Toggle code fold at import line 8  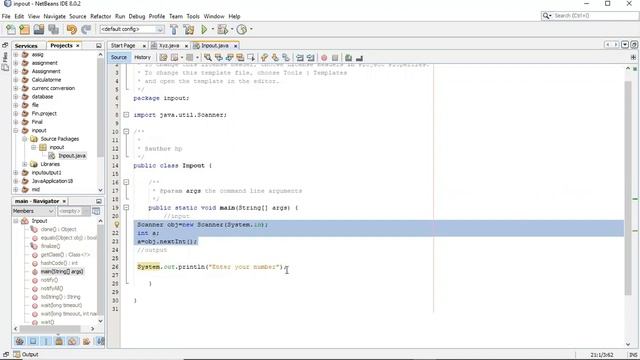(126, 115)
